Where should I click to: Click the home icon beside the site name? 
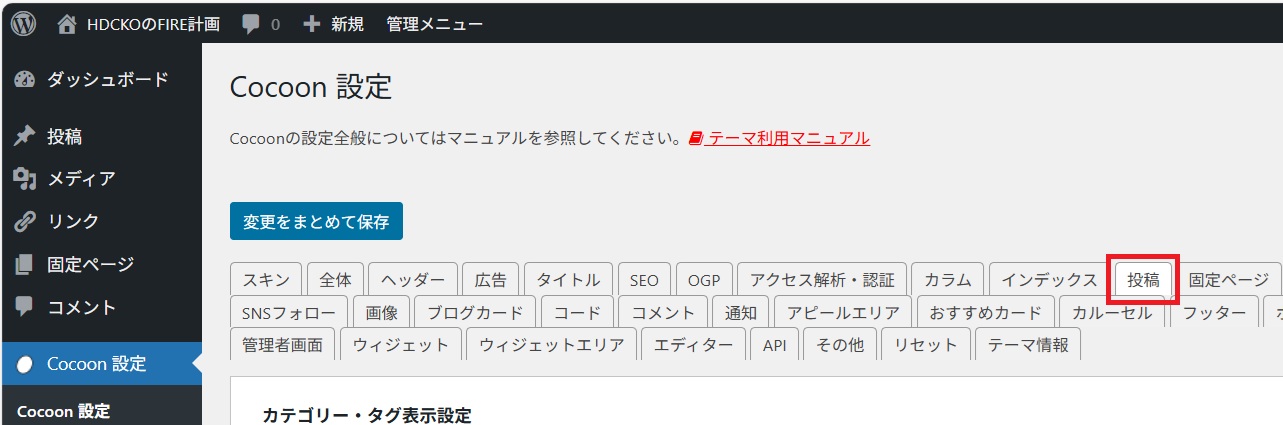66,23
